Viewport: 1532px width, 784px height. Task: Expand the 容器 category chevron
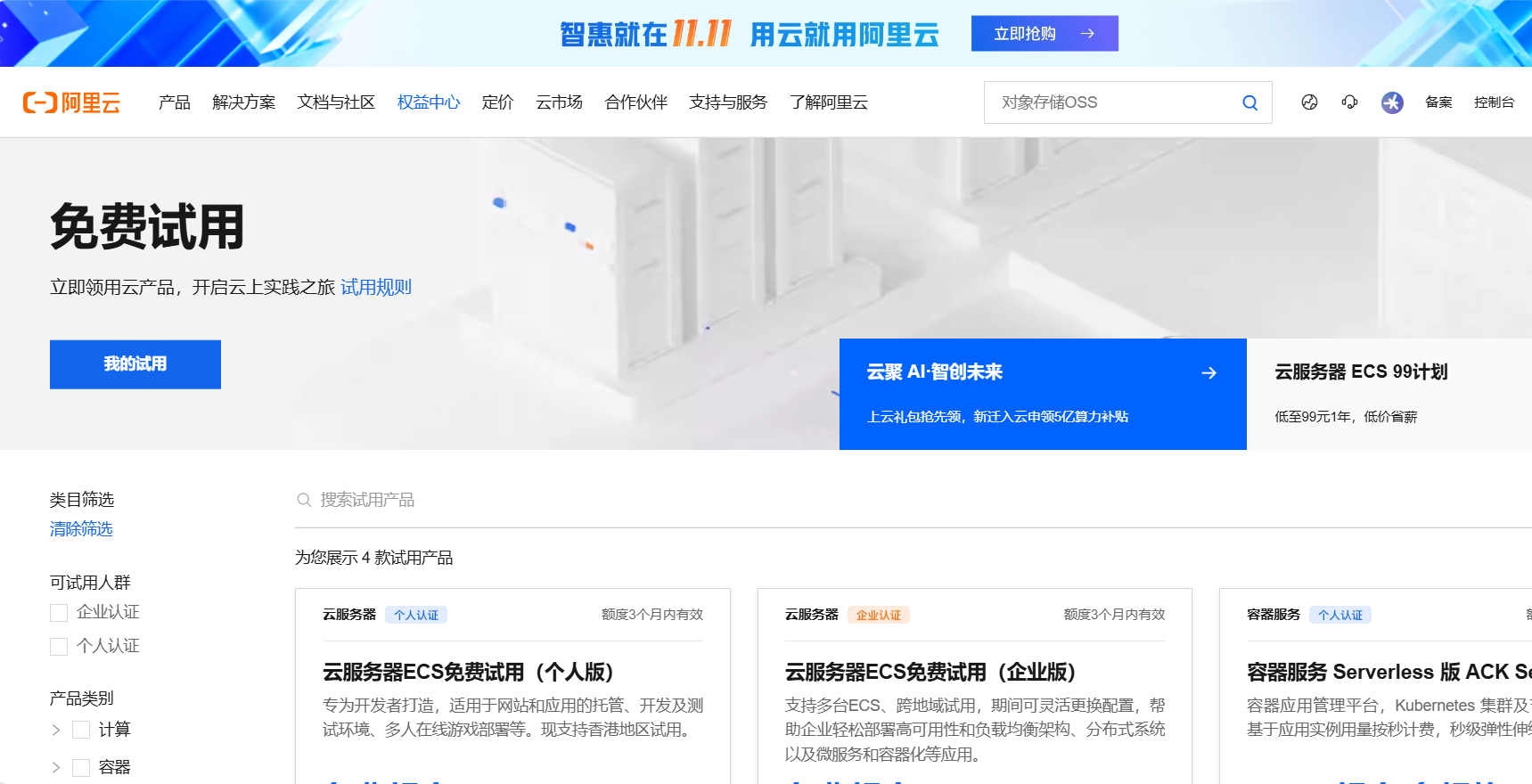(x=56, y=767)
